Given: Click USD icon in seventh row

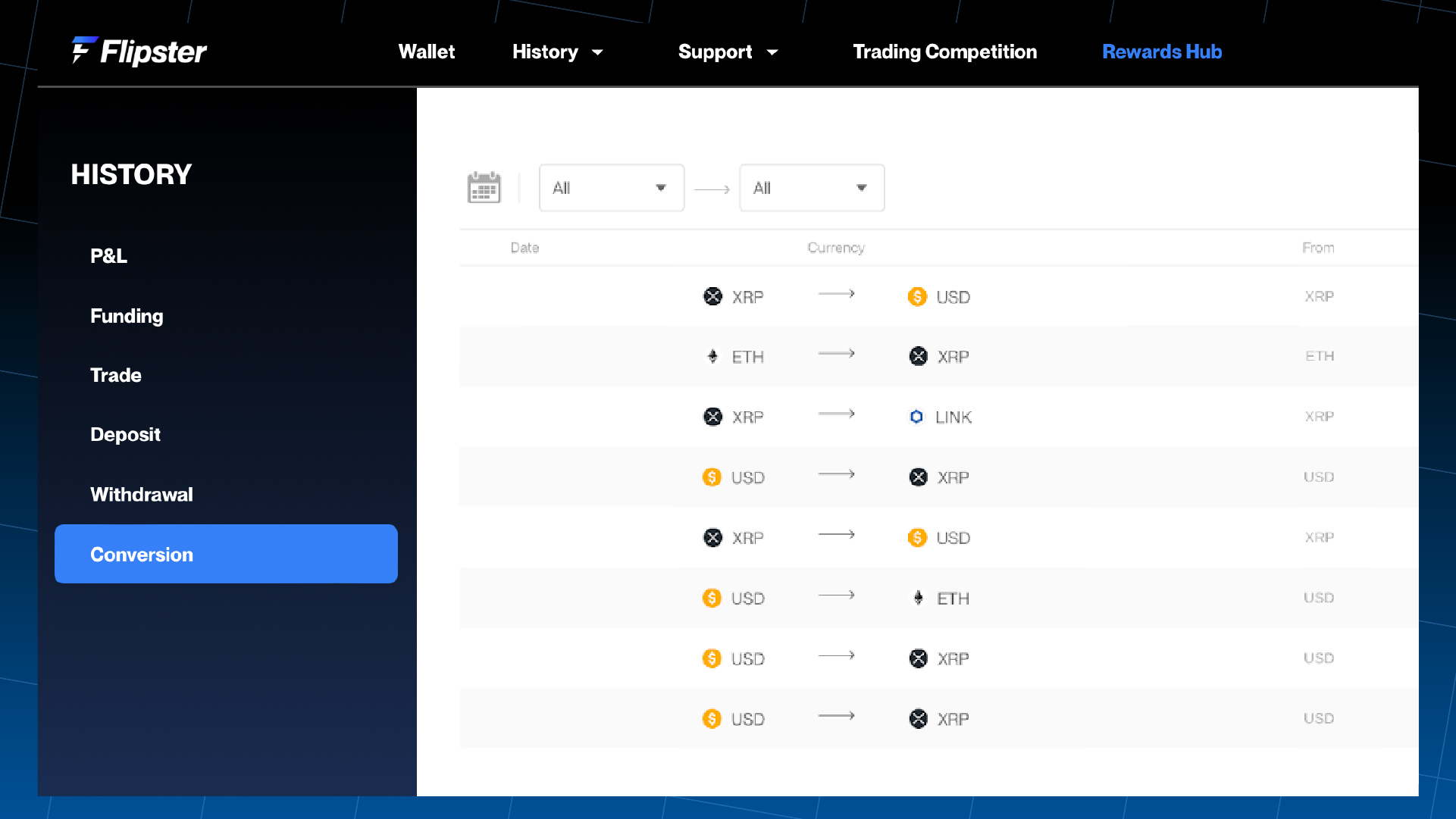Looking at the screenshot, I should click(x=712, y=658).
